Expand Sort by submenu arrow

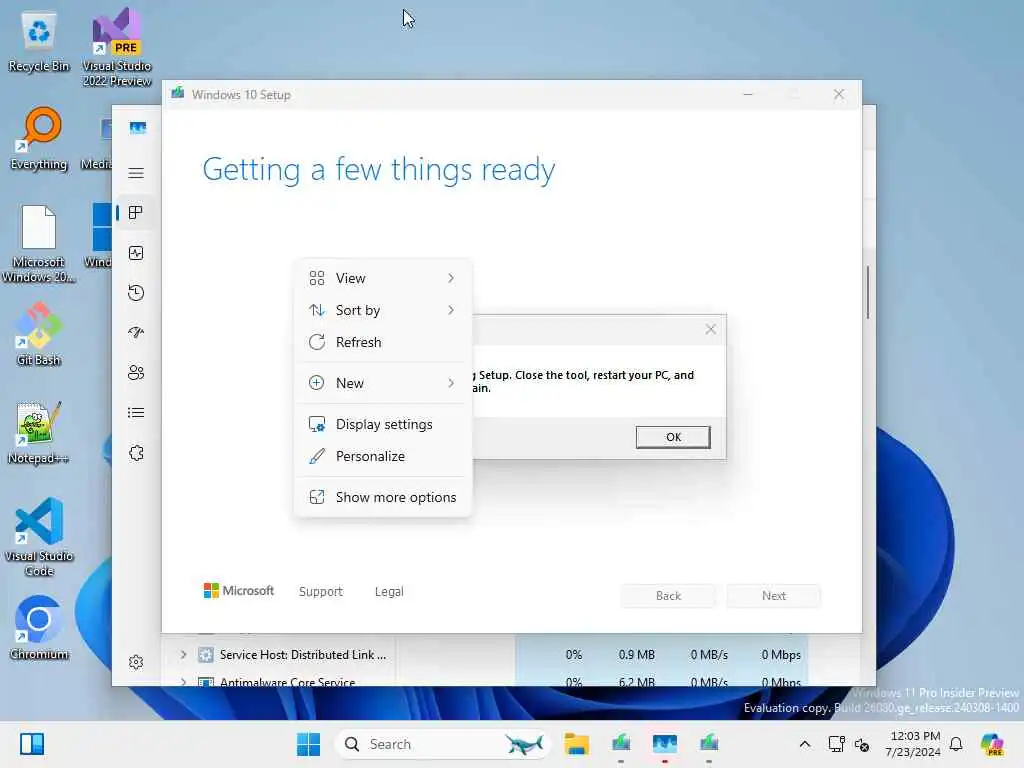[451, 310]
